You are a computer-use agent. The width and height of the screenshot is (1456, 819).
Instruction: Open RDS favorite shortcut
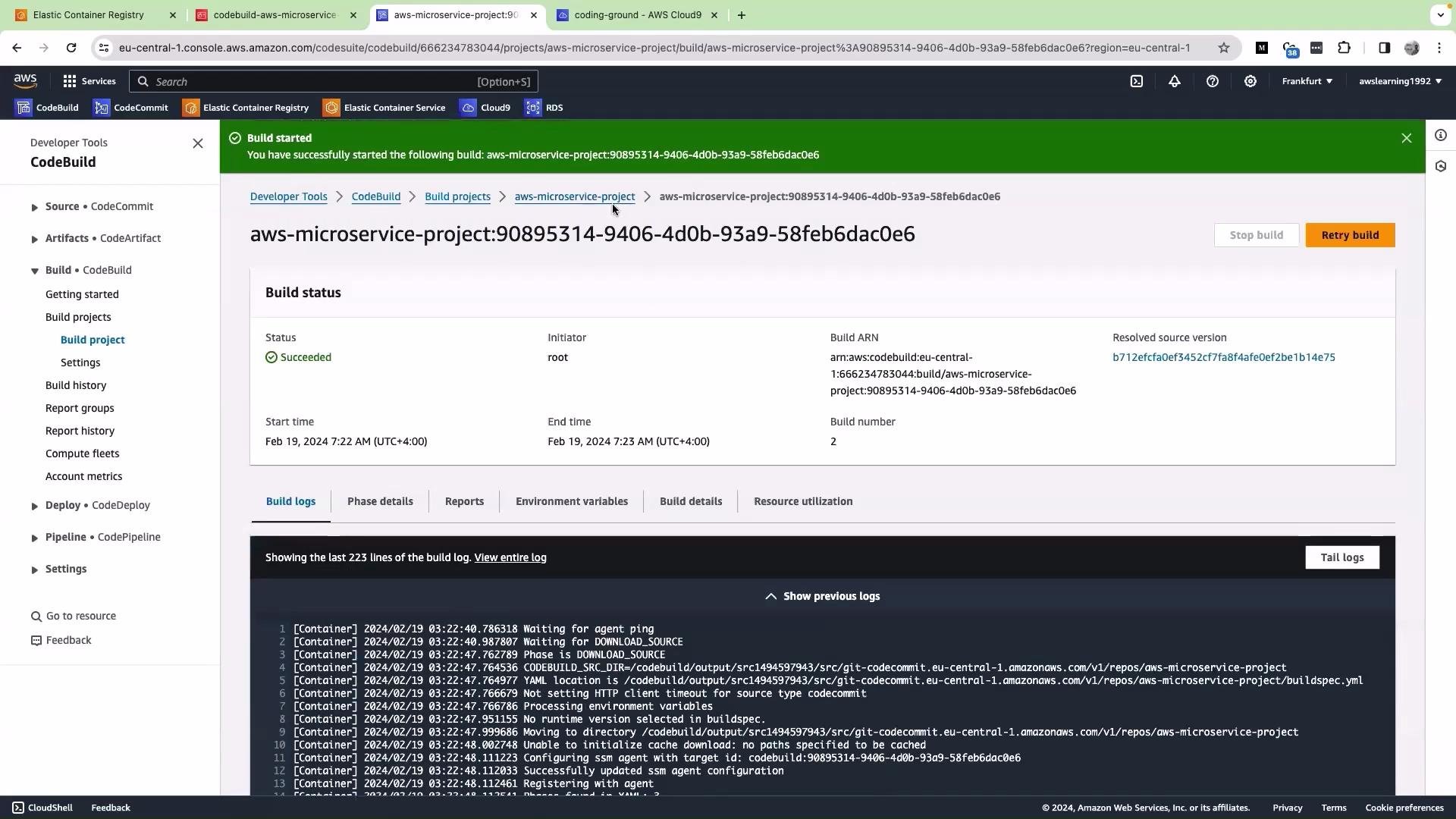click(544, 108)
